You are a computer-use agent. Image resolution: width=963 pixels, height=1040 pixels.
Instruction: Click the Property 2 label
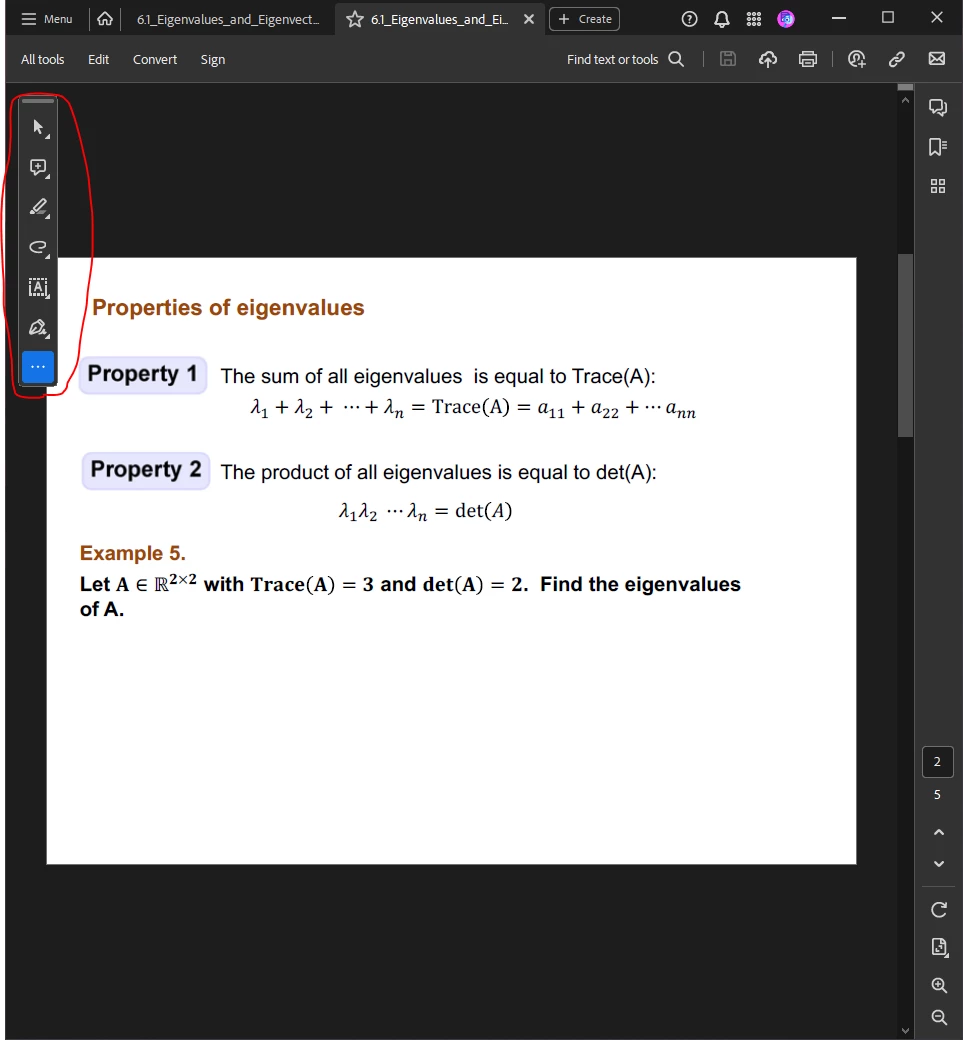click(x=146, y=470)
